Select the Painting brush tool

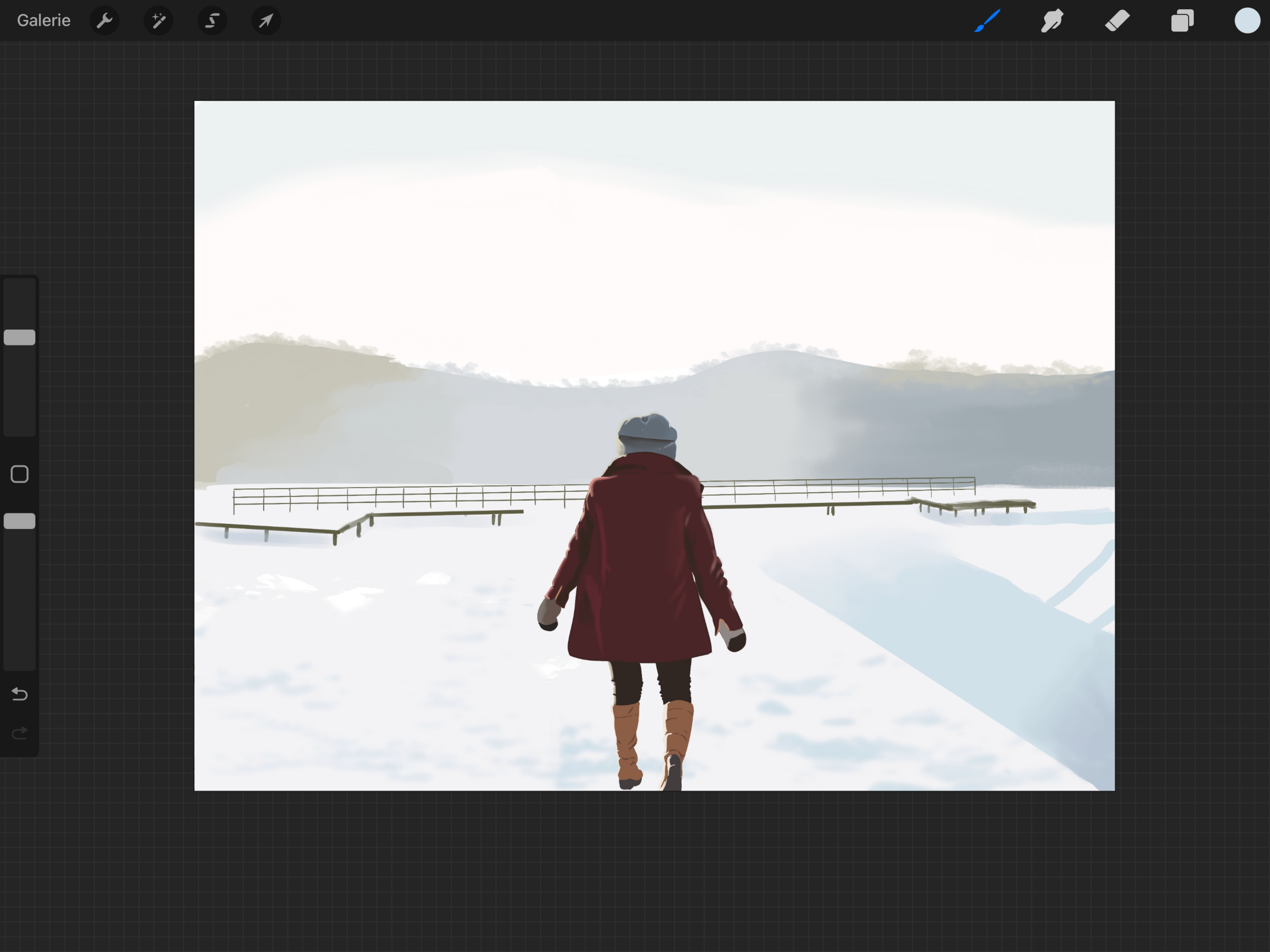[x=987, y=21]
